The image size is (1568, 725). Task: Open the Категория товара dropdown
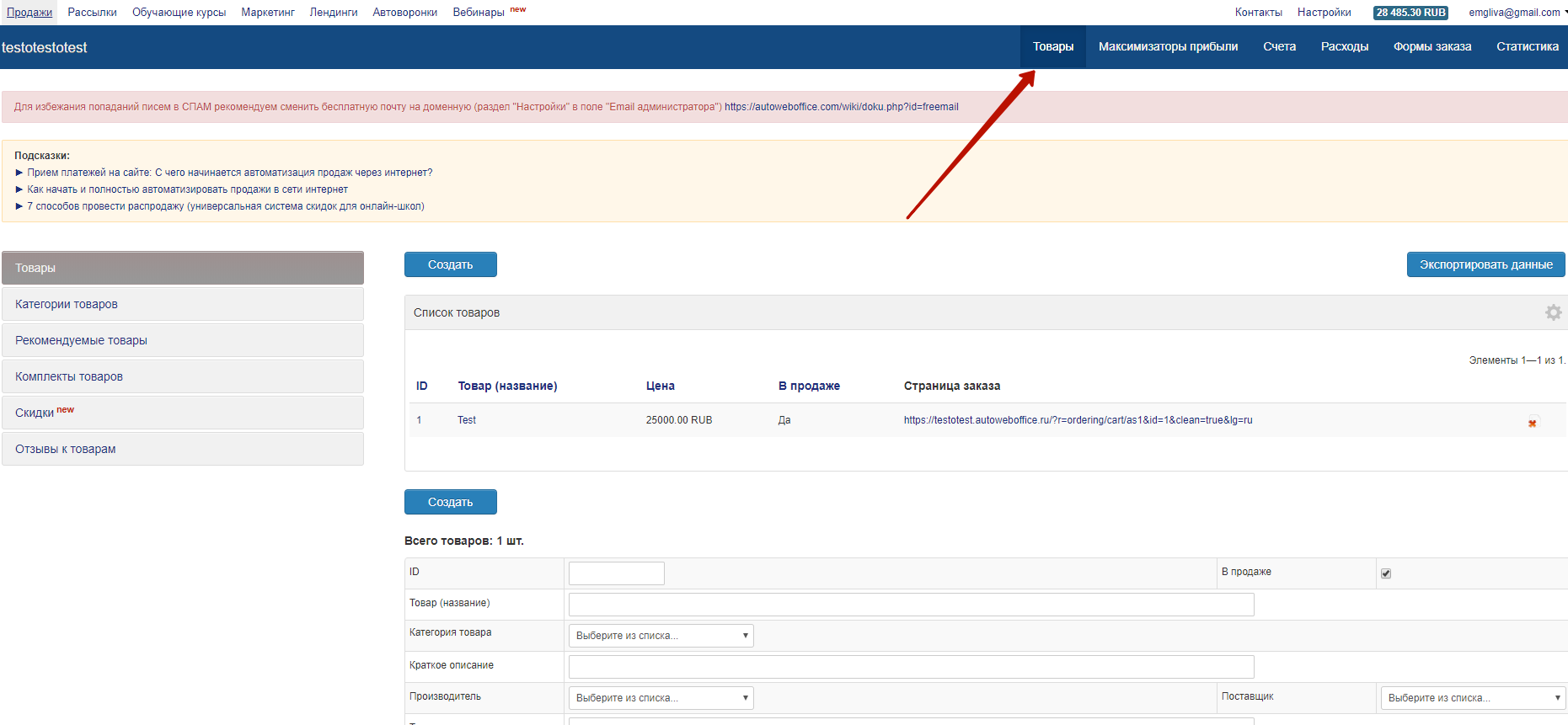pos(661,636)
